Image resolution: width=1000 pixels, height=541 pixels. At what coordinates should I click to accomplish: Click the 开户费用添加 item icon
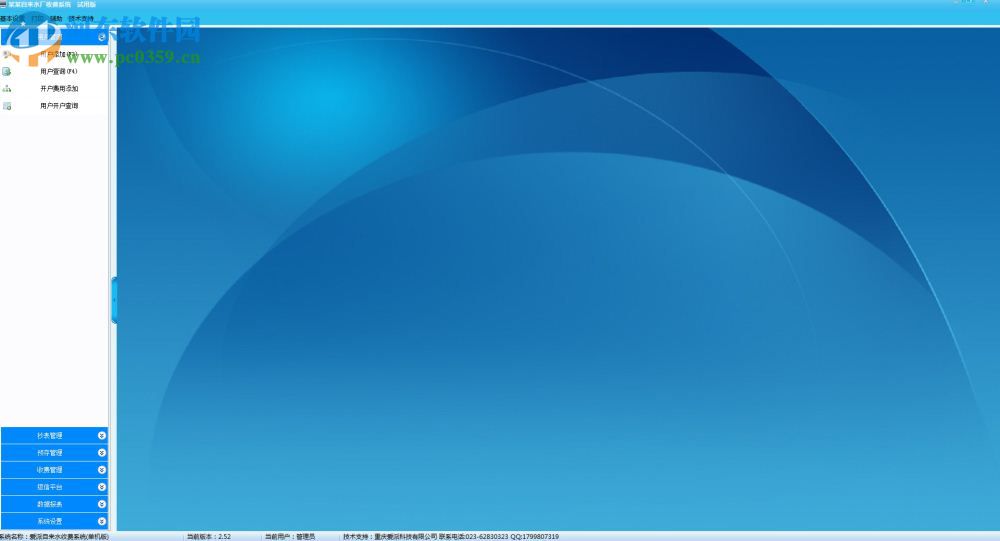pyautogui.click(x=7, y=89)
